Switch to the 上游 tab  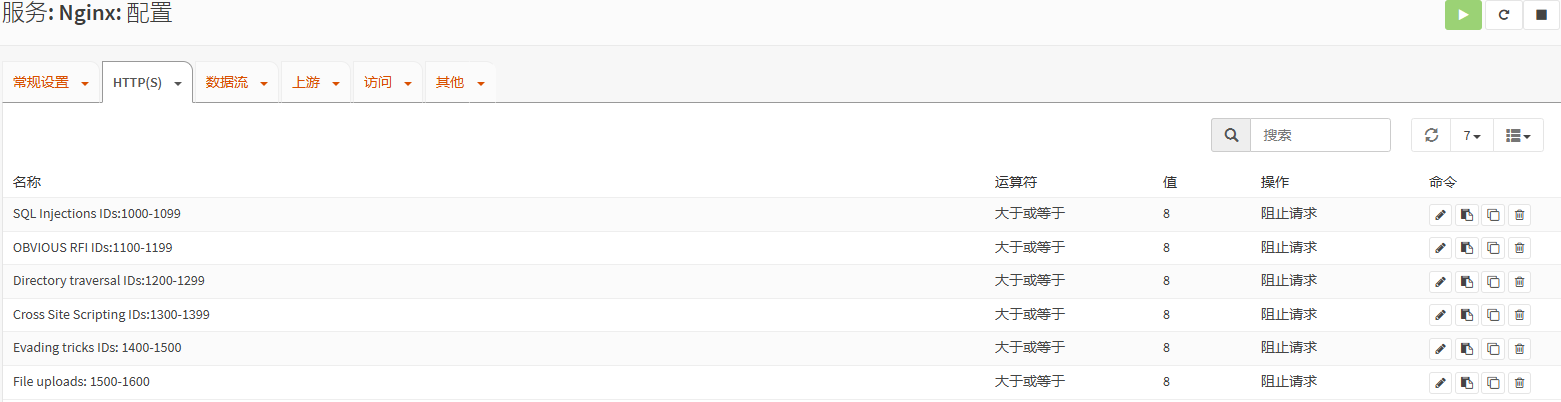point(315,83)
